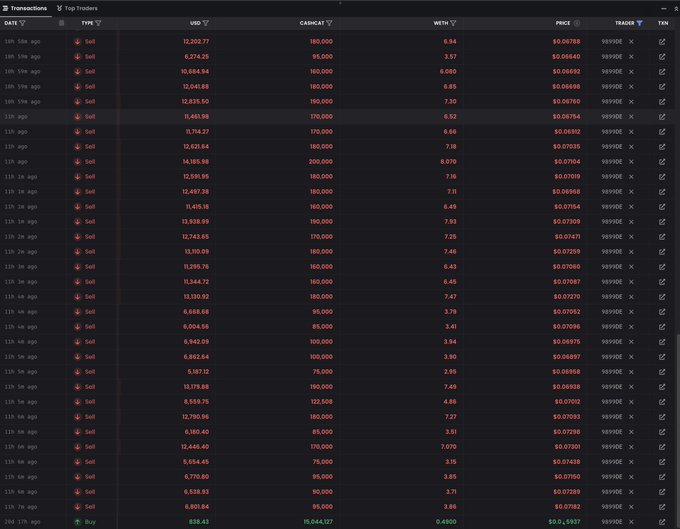Screen dimensions: 680x529
Task: Open the USD column filter
Action: tap(206, 23)
